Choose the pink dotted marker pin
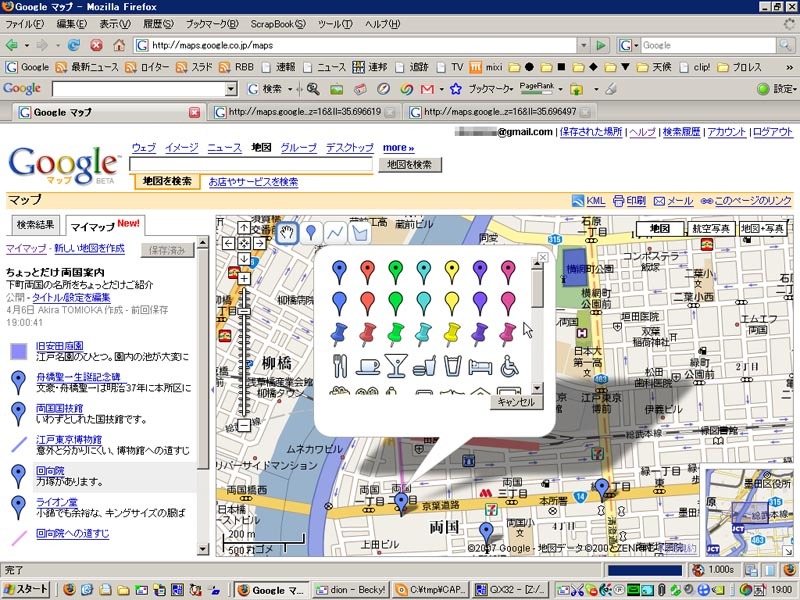This screenshot has height=600, width=800. (508, 271)
